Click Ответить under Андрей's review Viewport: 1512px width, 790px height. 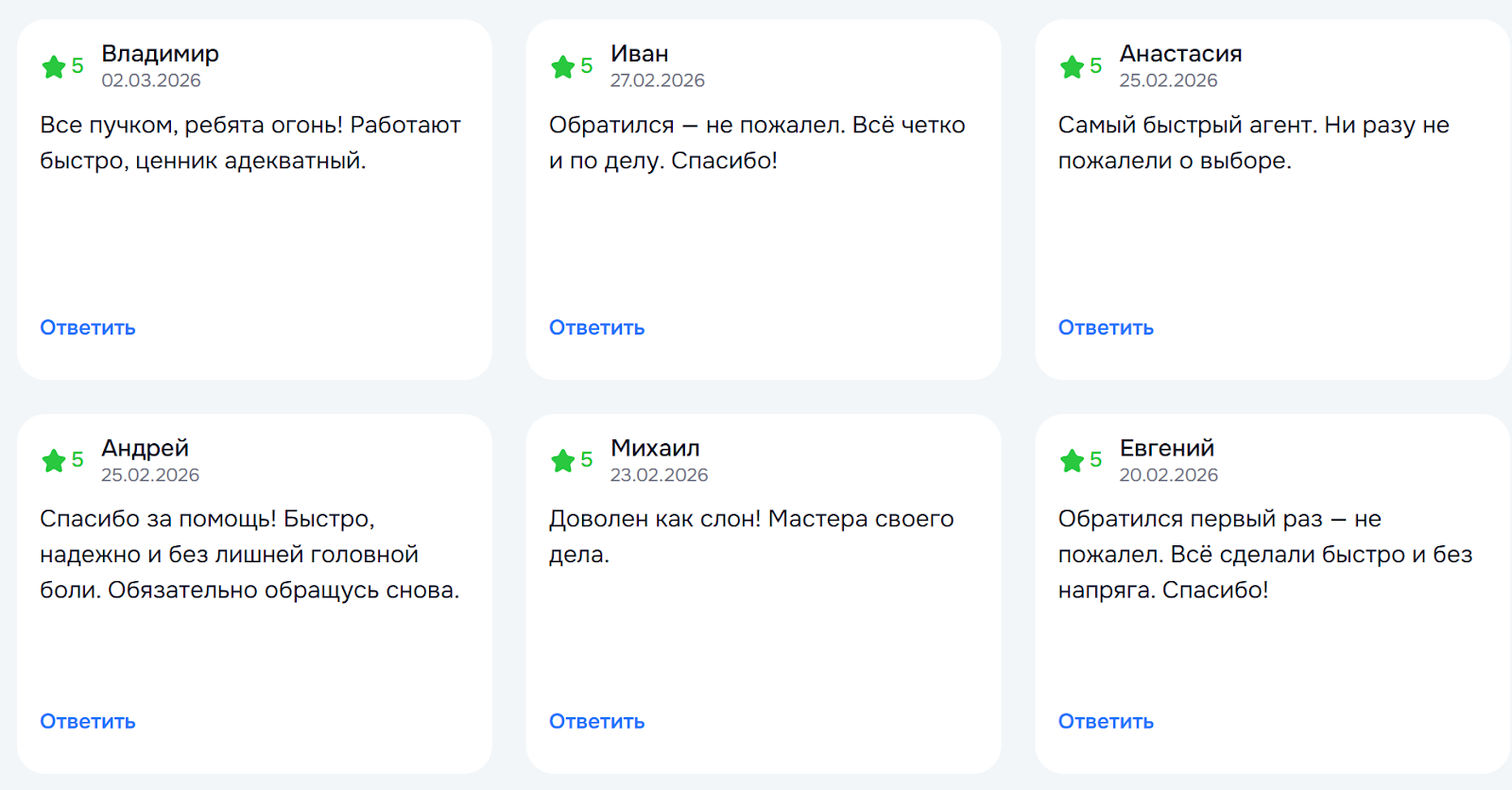(86, 720)
